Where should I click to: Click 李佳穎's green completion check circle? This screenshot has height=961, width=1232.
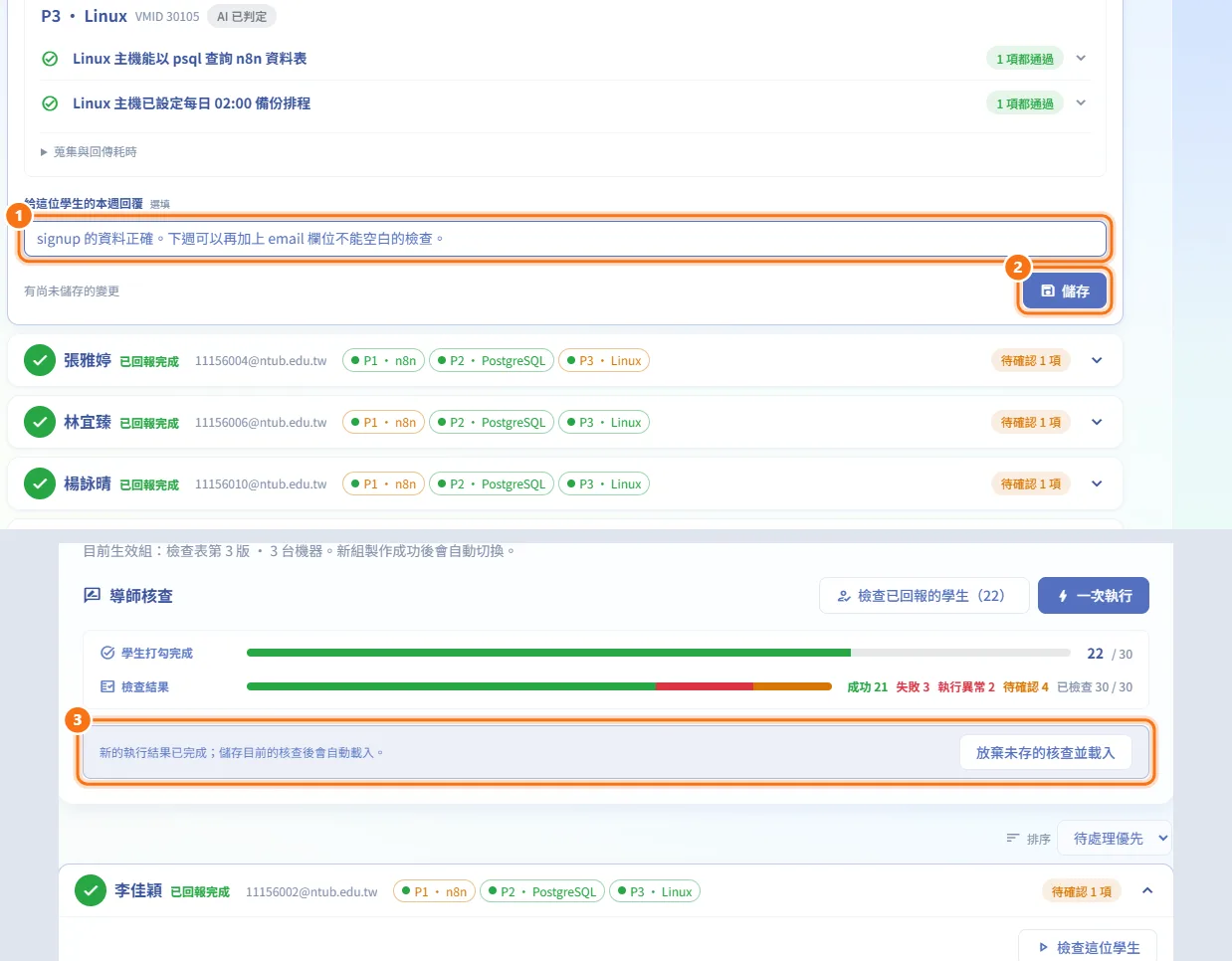[x=91, y=890]
